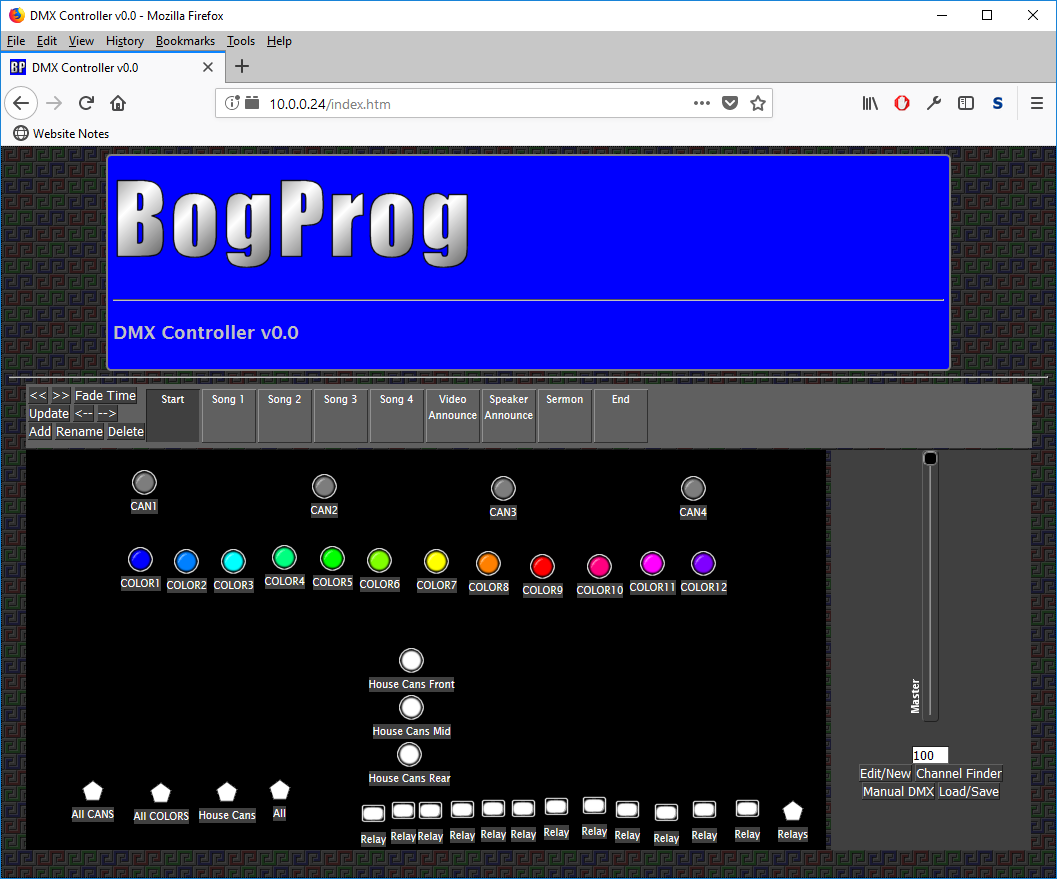Click the Relays group pentagon icon
This screenshot has width=1057, height=879.
pos(792,812)
